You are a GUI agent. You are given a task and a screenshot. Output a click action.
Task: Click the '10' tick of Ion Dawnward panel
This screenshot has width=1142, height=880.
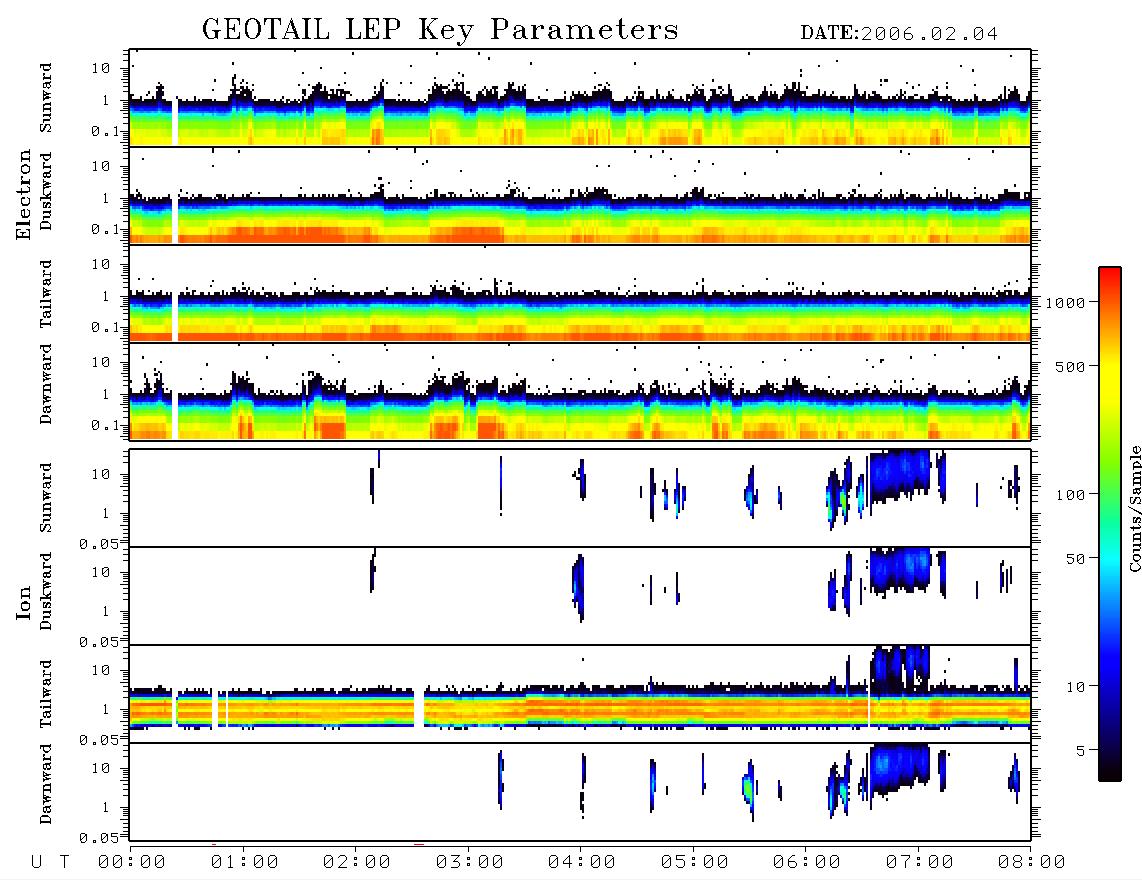pyautogui.click(x=101, y=769)
